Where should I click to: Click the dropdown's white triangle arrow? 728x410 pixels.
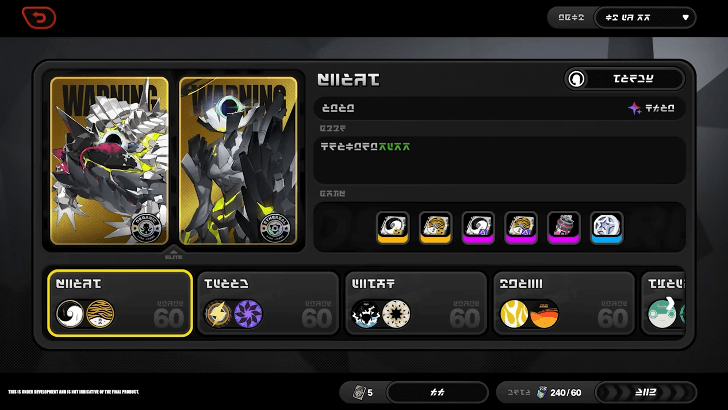click(x=685, y=18)
